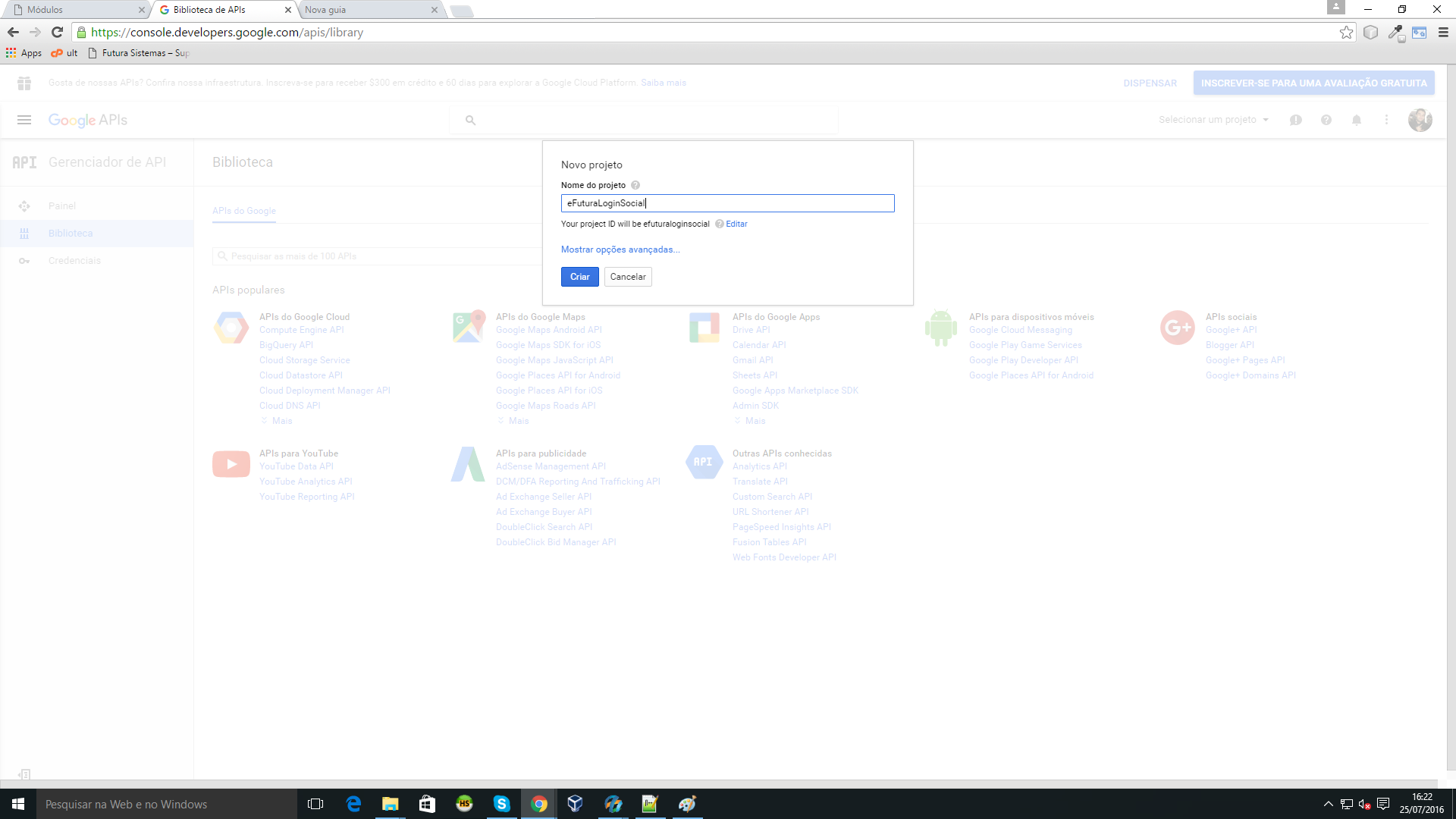
Task: Open Compute Engine API link
Action: (302, 330)
